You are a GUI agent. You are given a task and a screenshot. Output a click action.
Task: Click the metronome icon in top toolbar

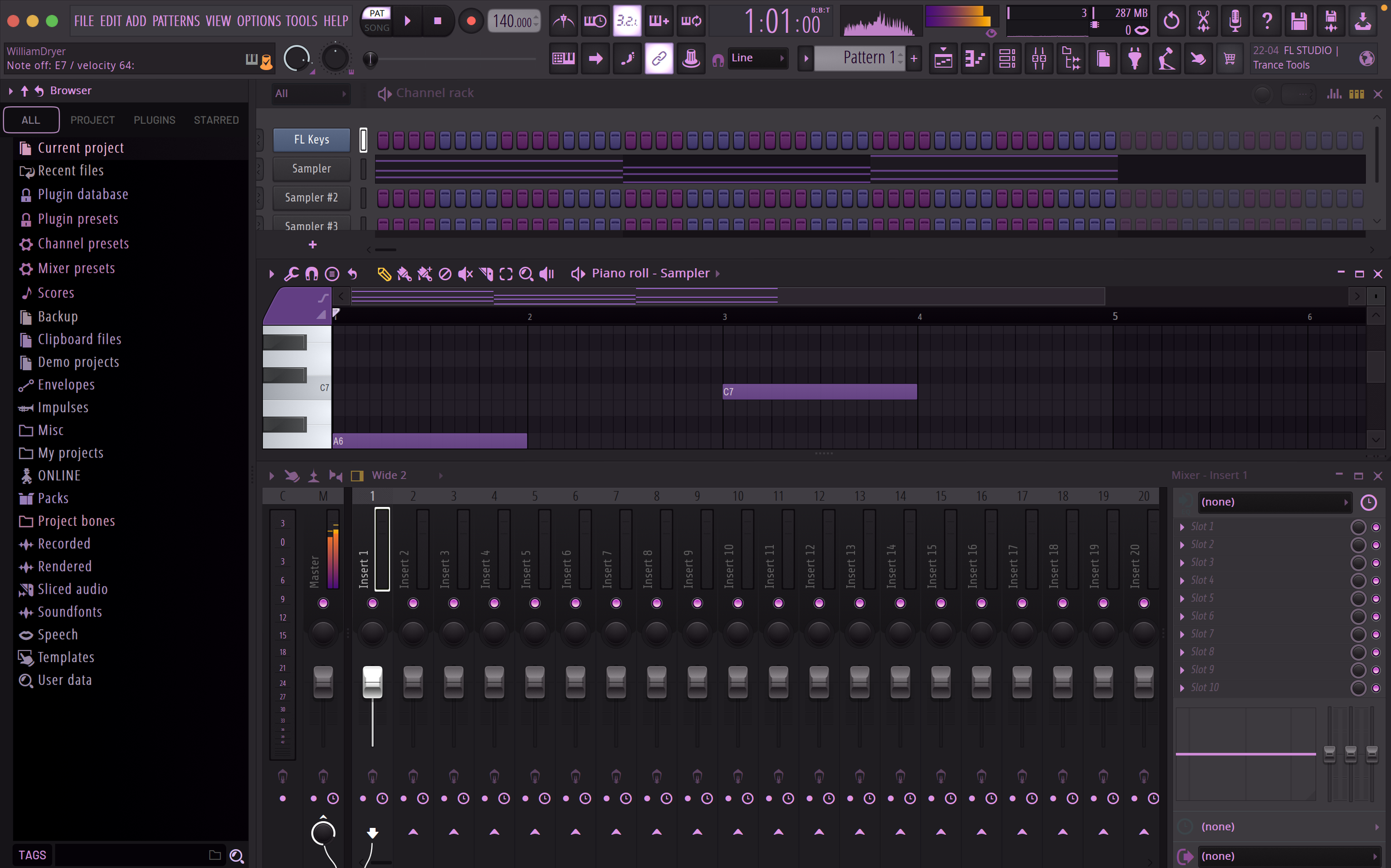[x=563, y=21]
